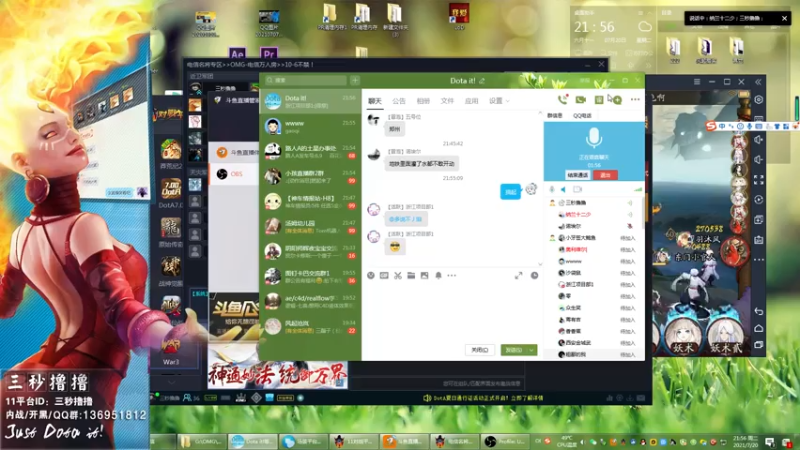Click the member list scrollbar
The height and width of the screenshot is (450, 800).
[x=643, y=214]
